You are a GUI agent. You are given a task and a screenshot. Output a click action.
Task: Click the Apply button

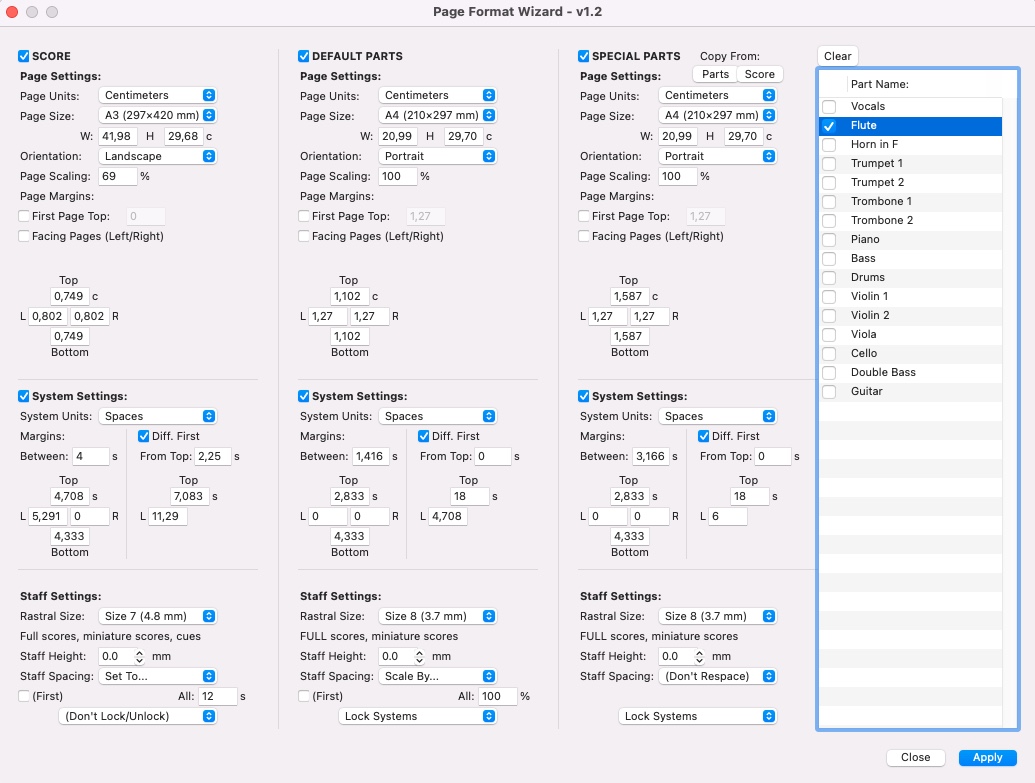pyautogui.click(x=987, y=758)
